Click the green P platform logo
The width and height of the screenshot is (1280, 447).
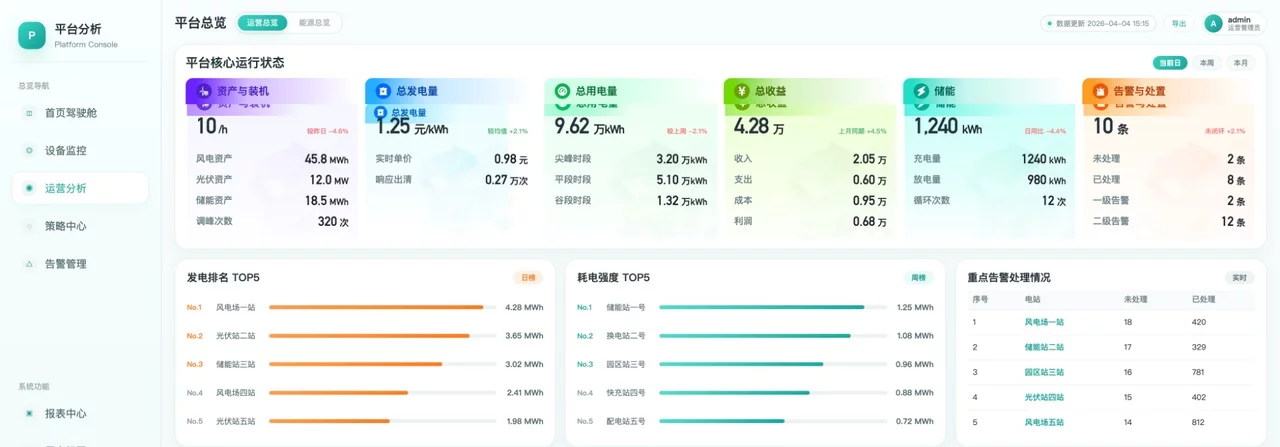[x=32, y=36]
